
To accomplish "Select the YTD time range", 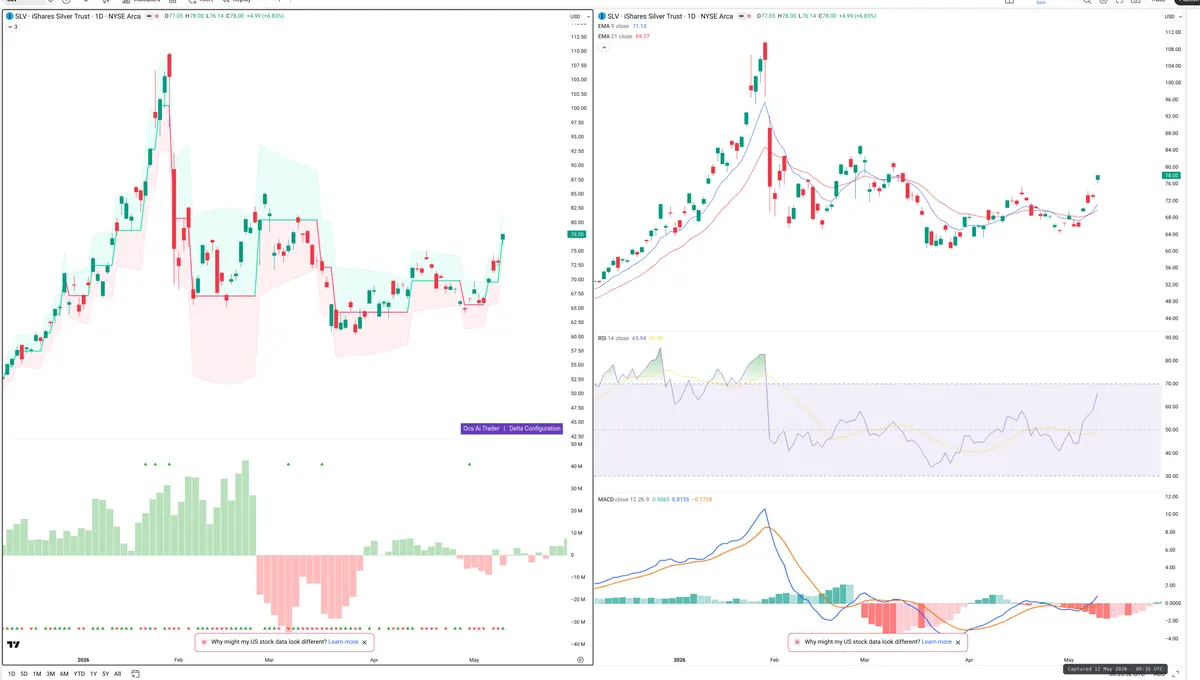I will pos(79,674).
